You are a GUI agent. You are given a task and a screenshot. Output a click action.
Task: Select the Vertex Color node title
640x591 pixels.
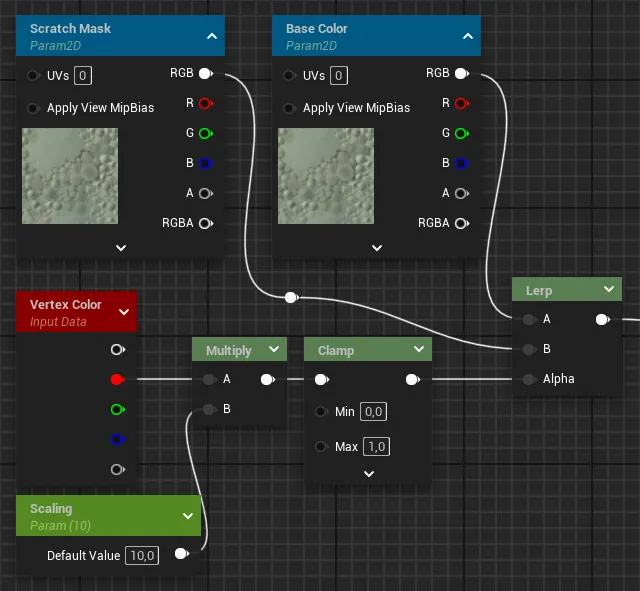click(x=65, y=304)
